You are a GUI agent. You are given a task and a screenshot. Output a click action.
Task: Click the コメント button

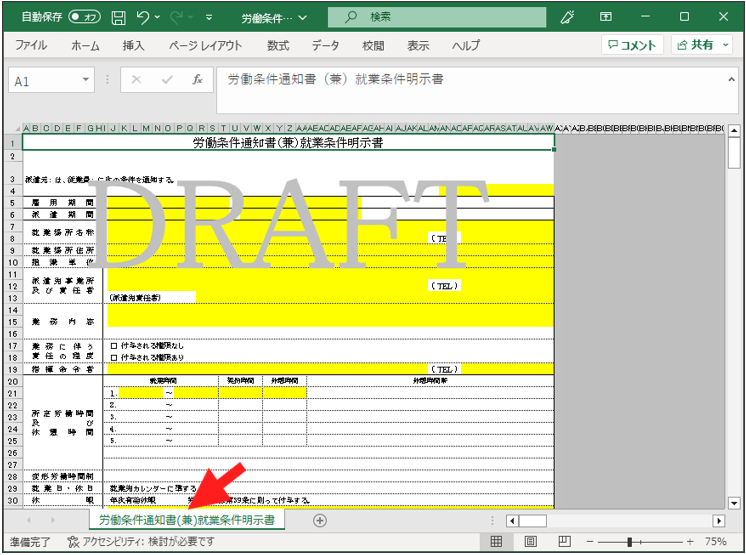coord(632,45)
